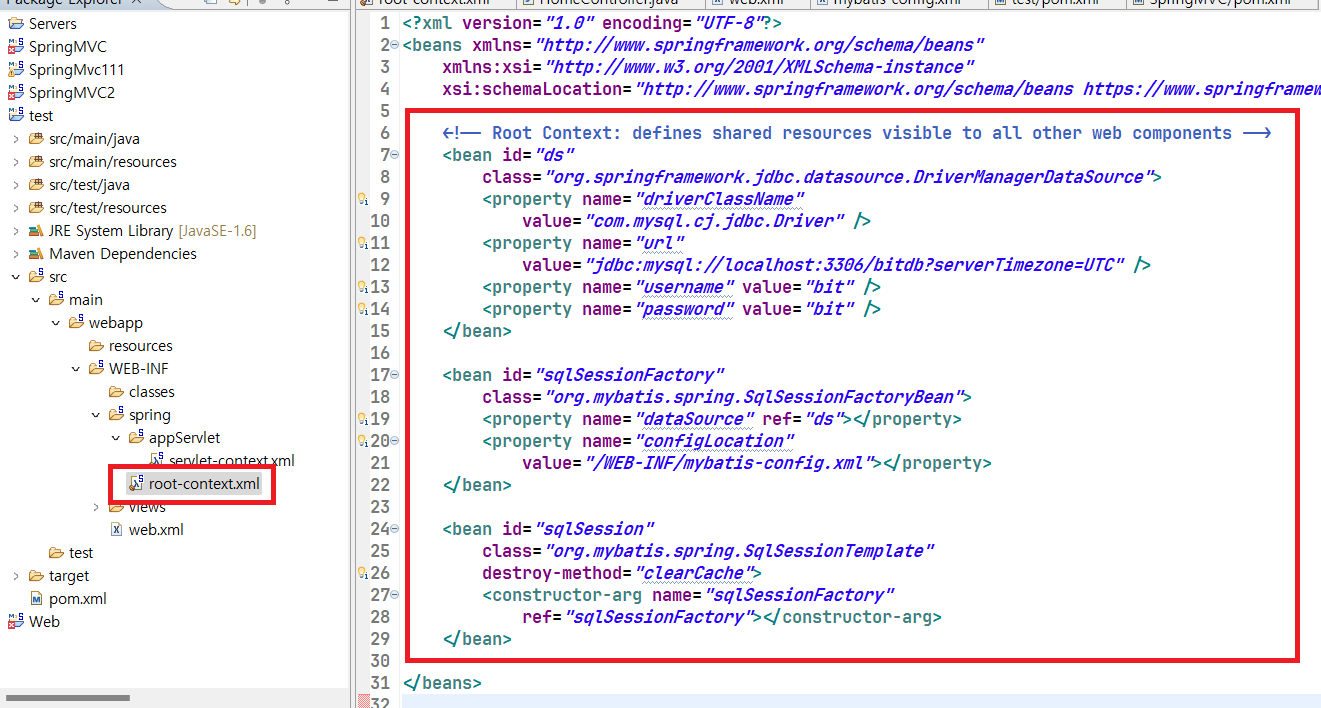1321x708 pixels.
Task: Collapse the webapp folder node
Action: point(55,322)
